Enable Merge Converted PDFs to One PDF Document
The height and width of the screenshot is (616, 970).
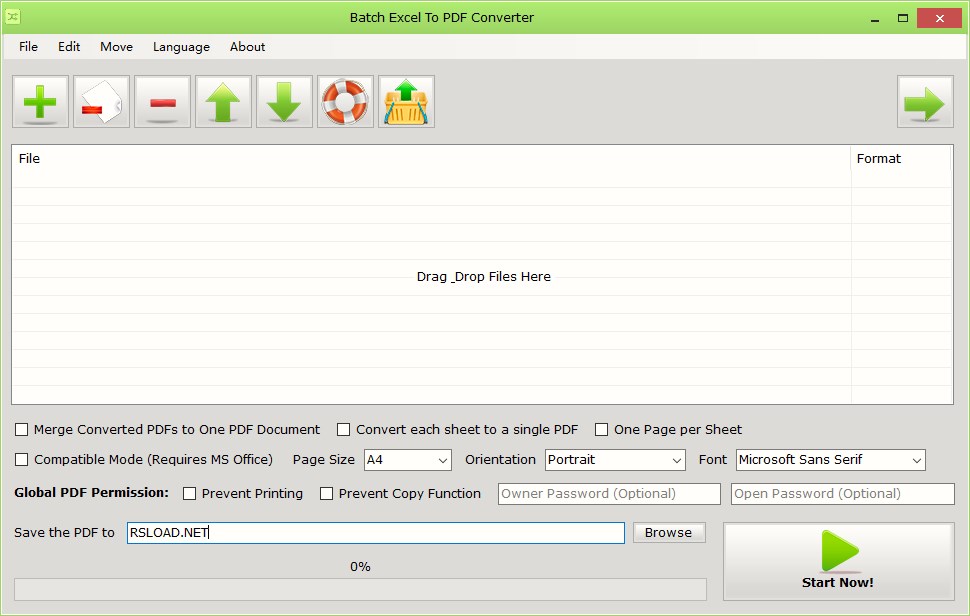point(21,429)
